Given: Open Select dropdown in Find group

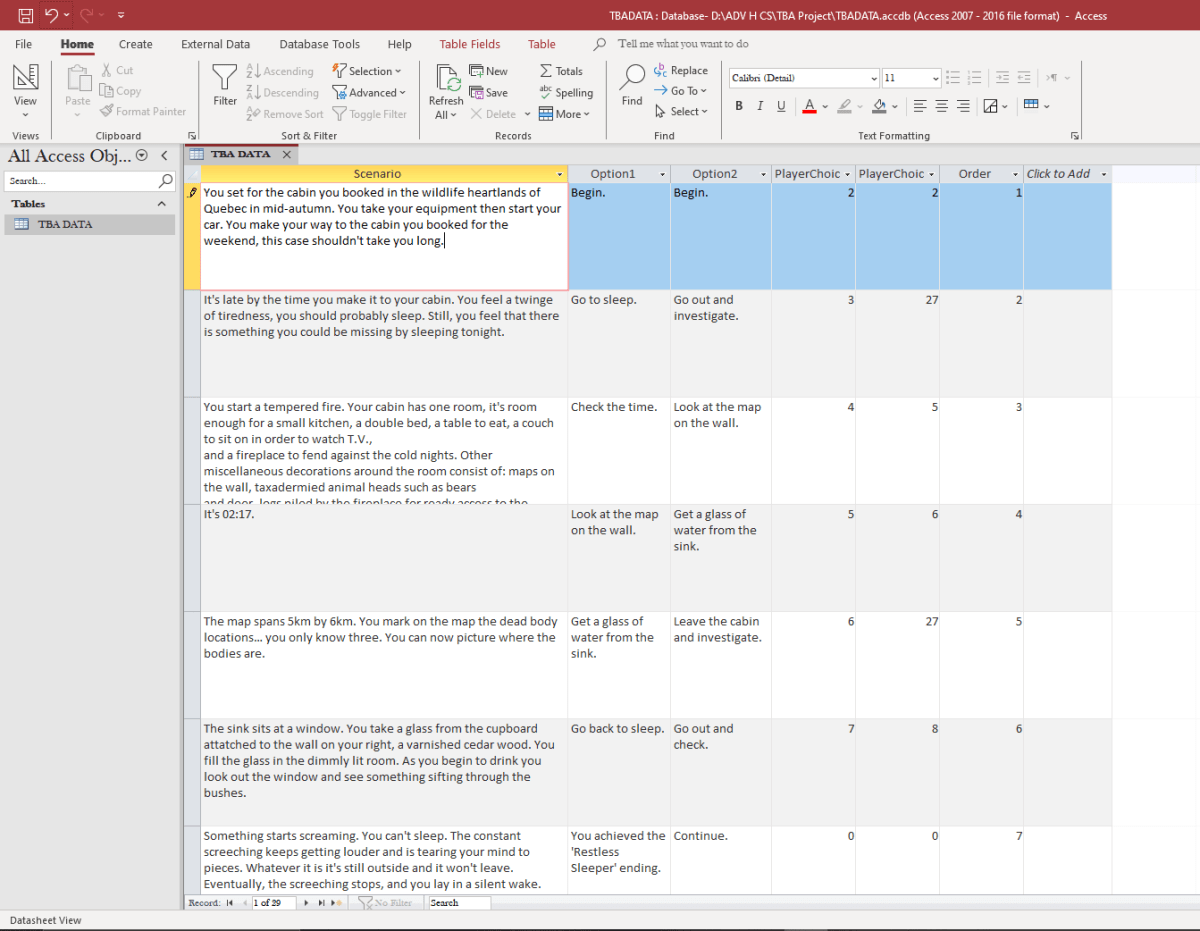Looking at the screenshot, I should (681, 112).
